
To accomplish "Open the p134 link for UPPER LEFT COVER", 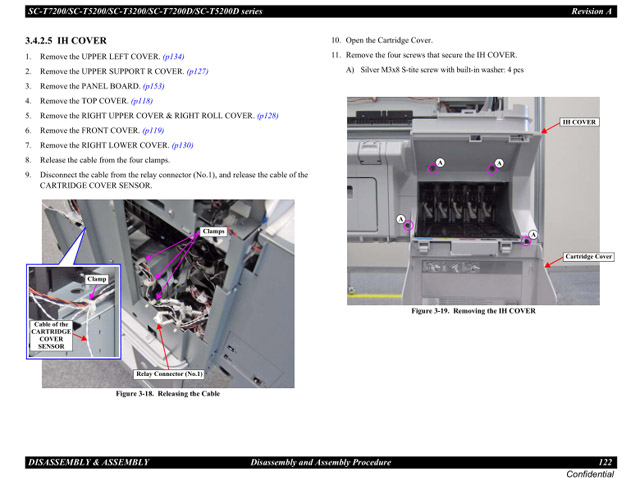I will pyautogui.click(x=173, y=57).
